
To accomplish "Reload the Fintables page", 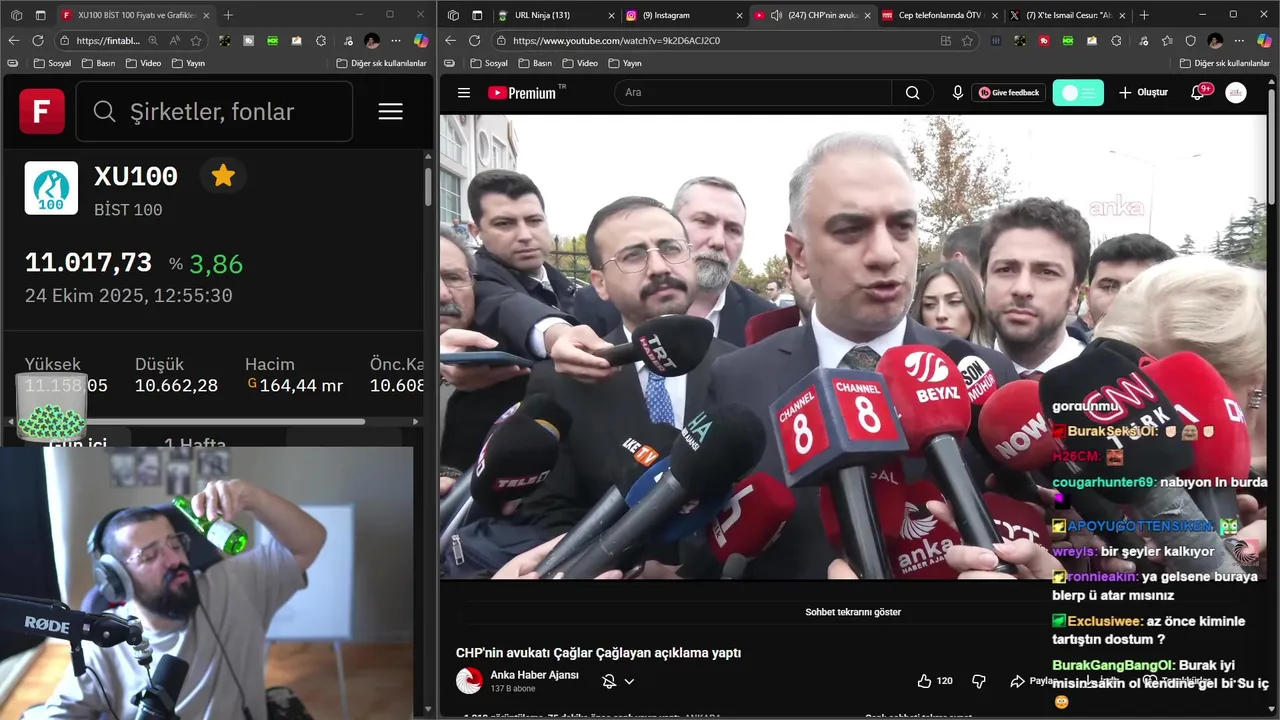I will coord(38,40).
